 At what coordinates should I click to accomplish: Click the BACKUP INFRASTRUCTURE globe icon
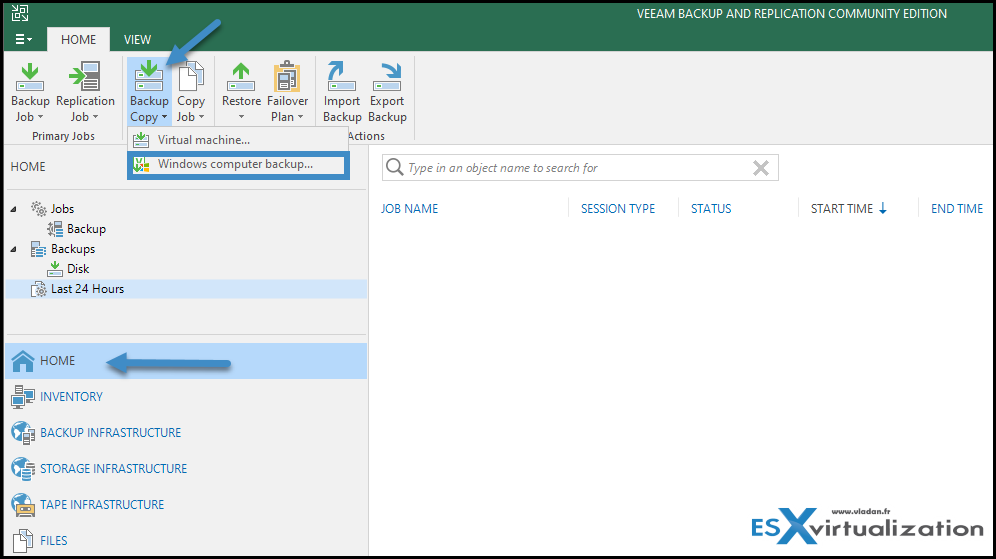point(23,433)
